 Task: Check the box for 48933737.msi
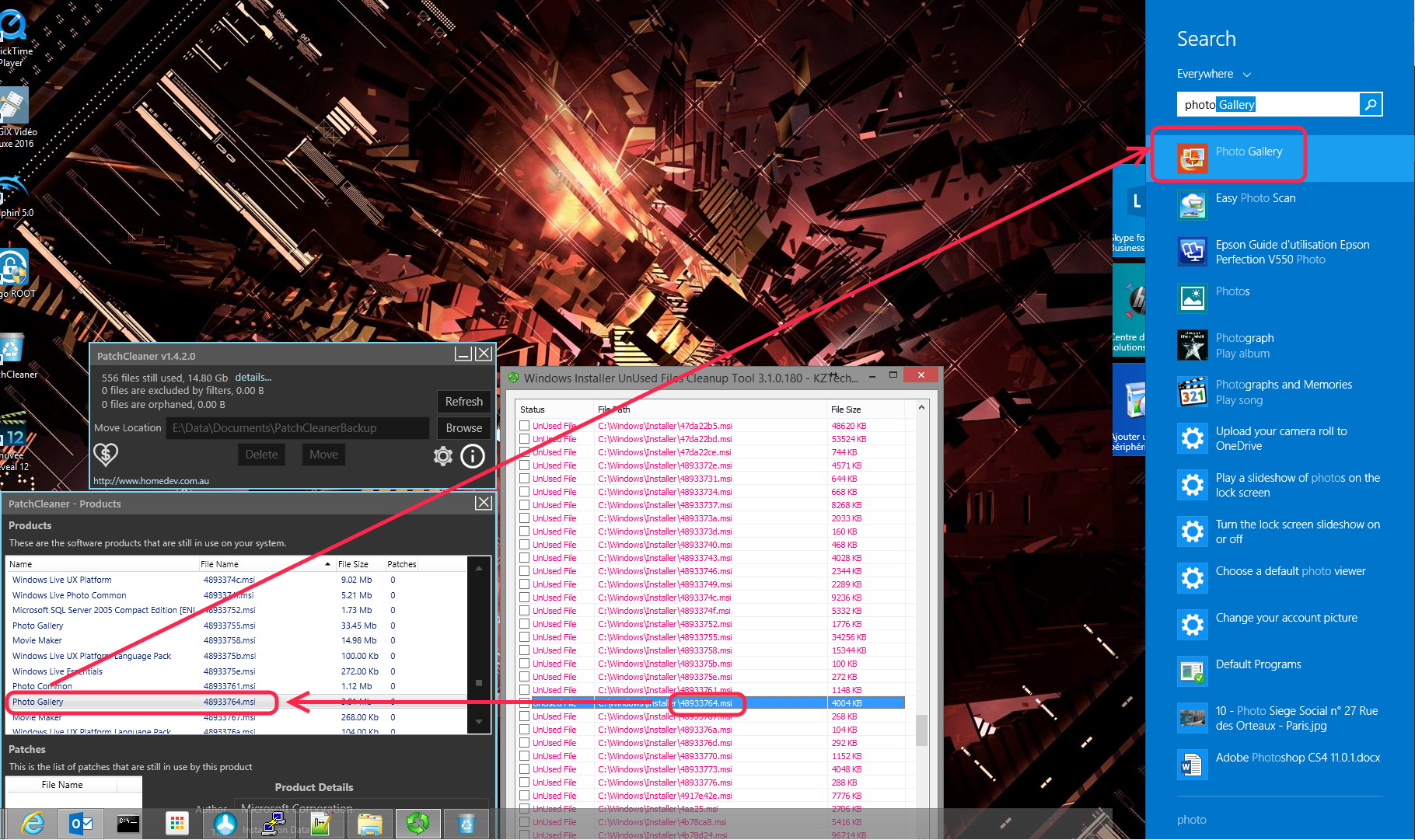tap(525, 505)
